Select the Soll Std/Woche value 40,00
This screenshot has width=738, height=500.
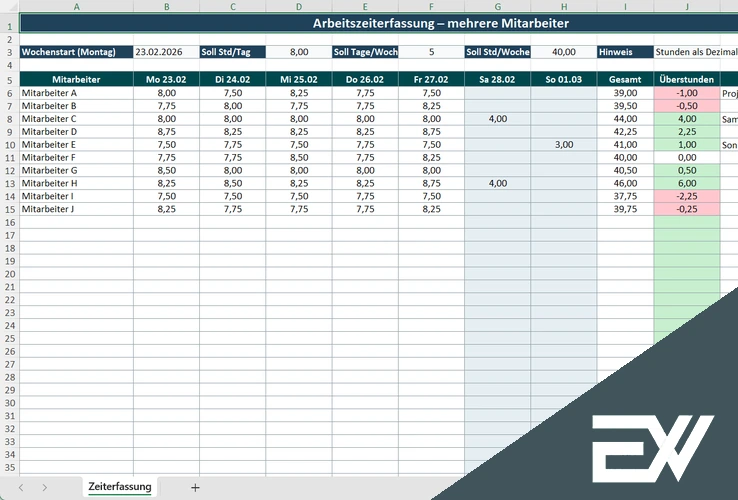563,52
